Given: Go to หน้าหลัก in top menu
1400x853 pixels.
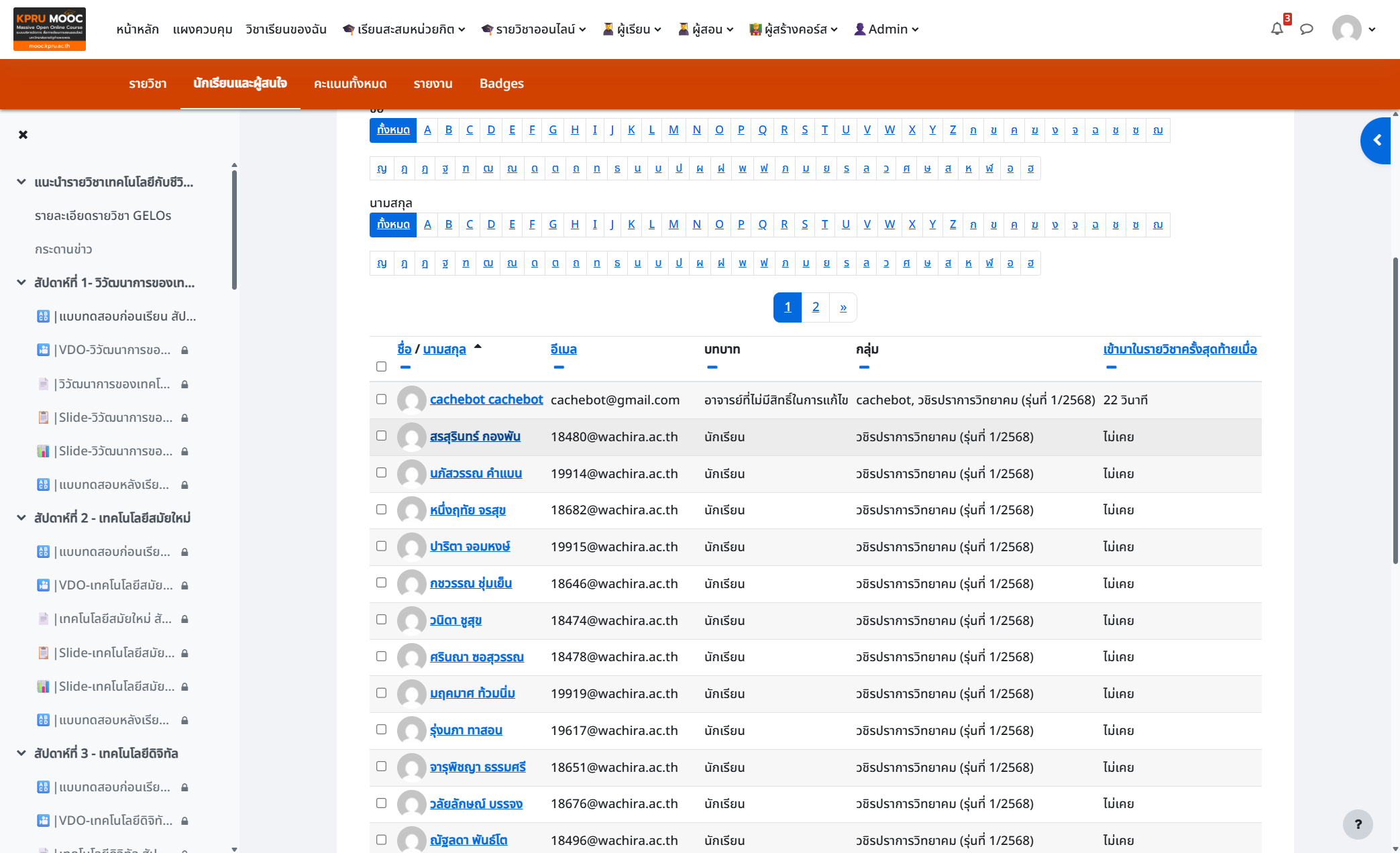Looking at the screenshot, I should pyautogui.click(x=138, y=29).
